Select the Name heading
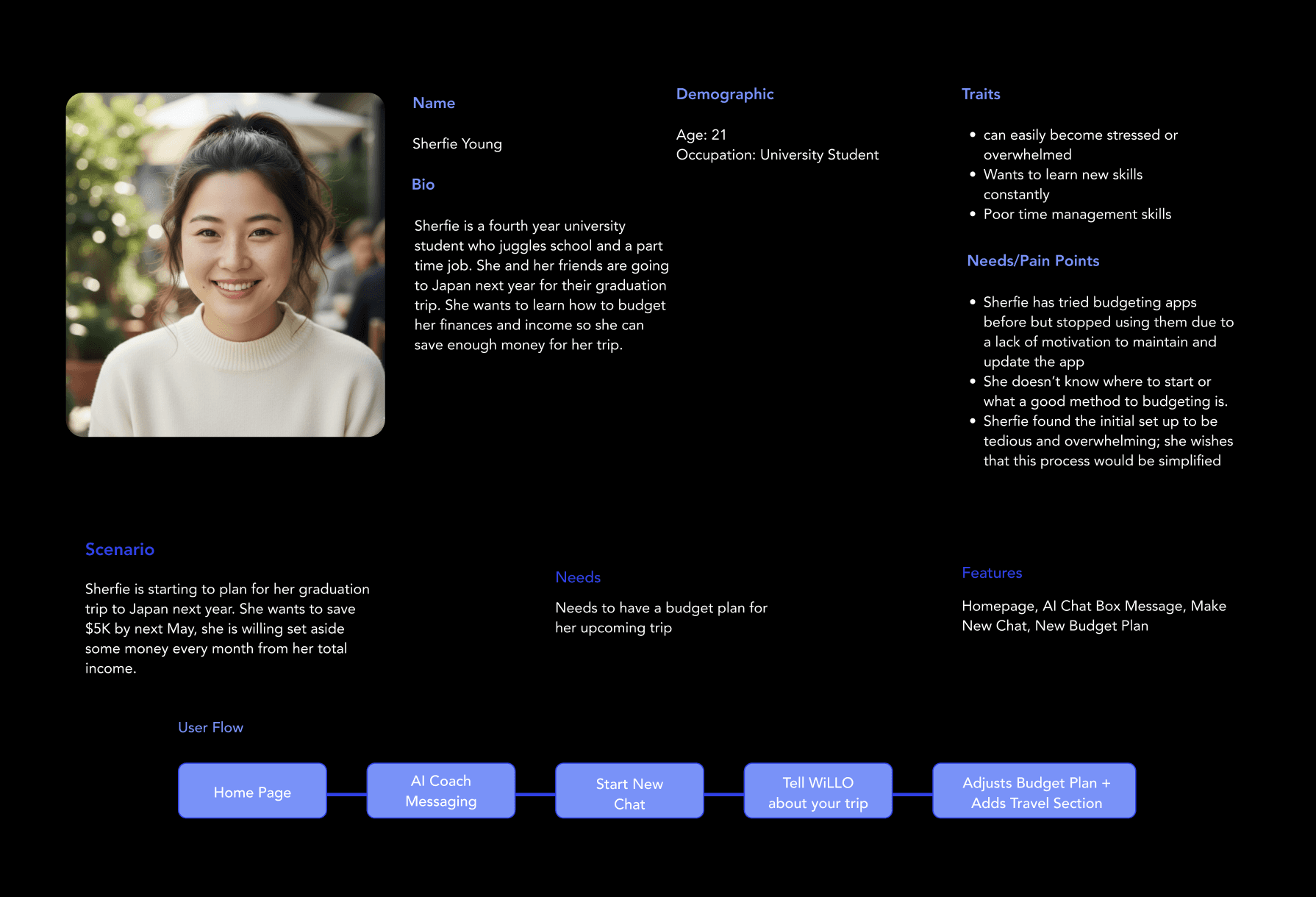Viewport: 1316px width, 897px height. (434, 103)
